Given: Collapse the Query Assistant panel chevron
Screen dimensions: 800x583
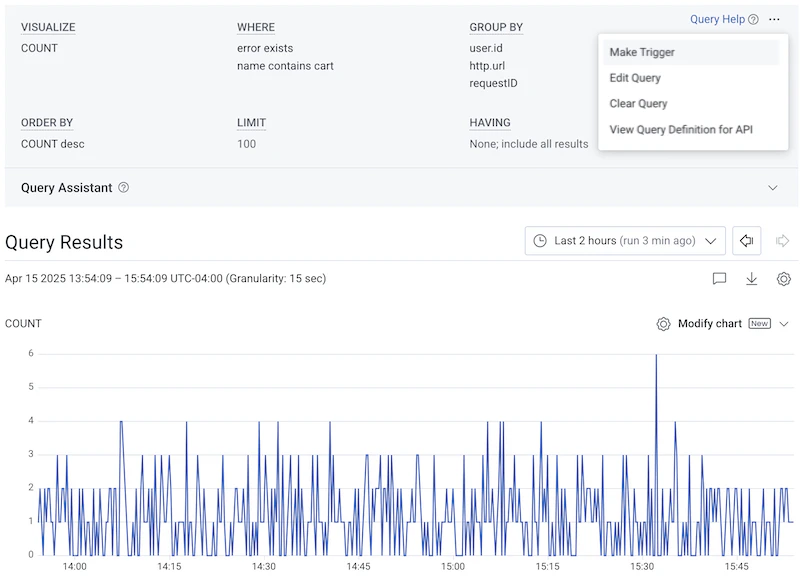Looking at the screenshot, I should point(772,187).
